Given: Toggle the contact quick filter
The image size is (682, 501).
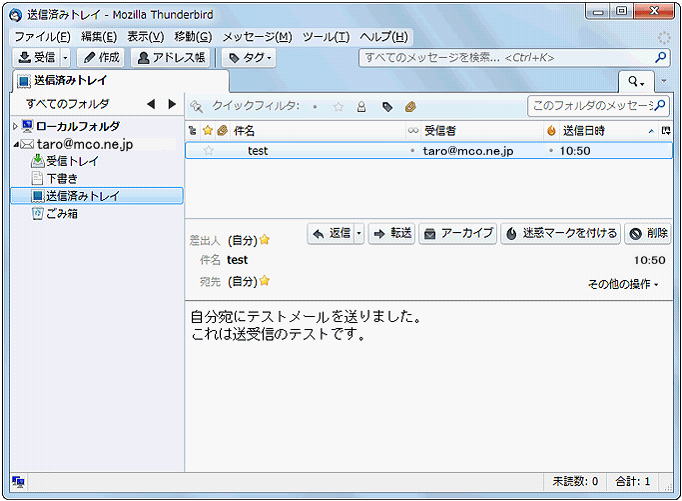Looking at the screenshot, I should coord(361,107).
